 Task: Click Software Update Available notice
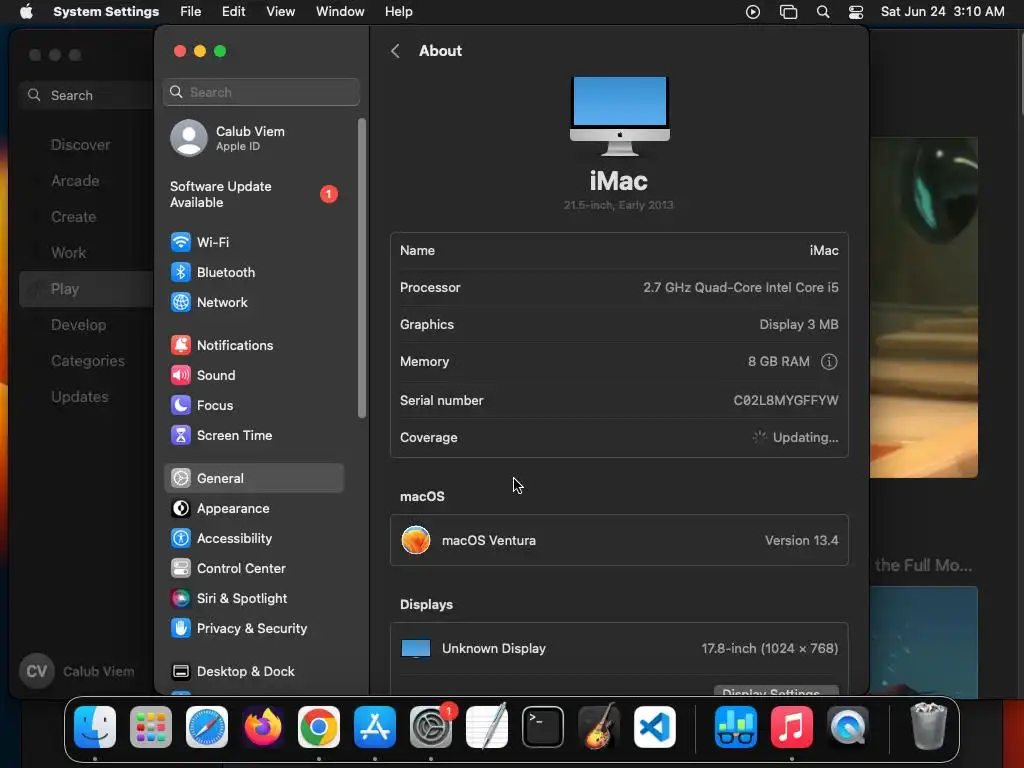click(254, 195)
